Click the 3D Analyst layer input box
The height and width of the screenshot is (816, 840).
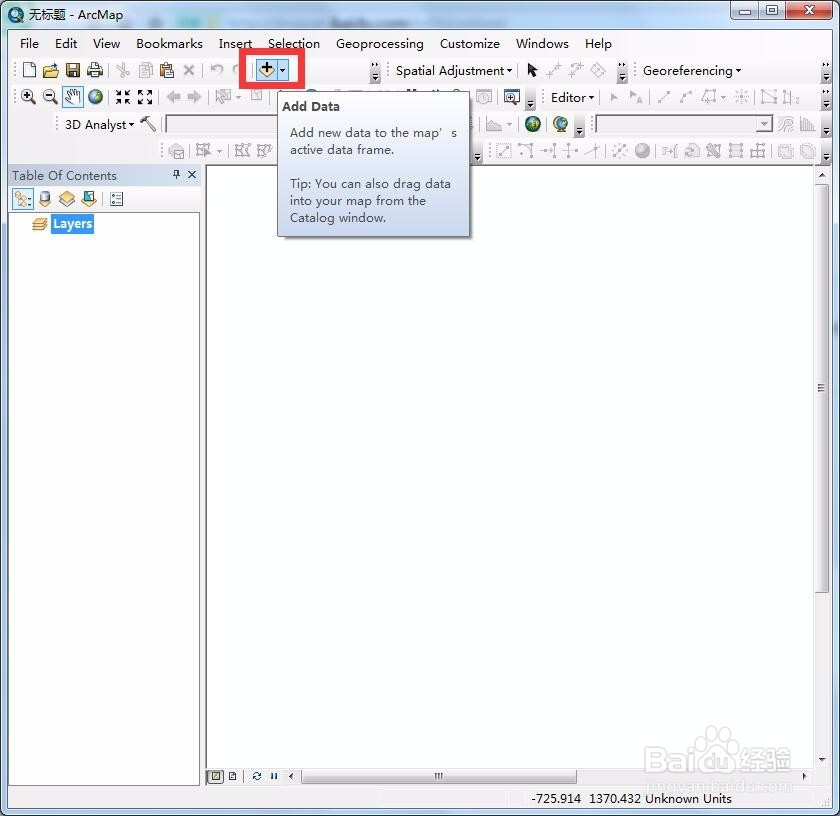click(x=221, y=124)
